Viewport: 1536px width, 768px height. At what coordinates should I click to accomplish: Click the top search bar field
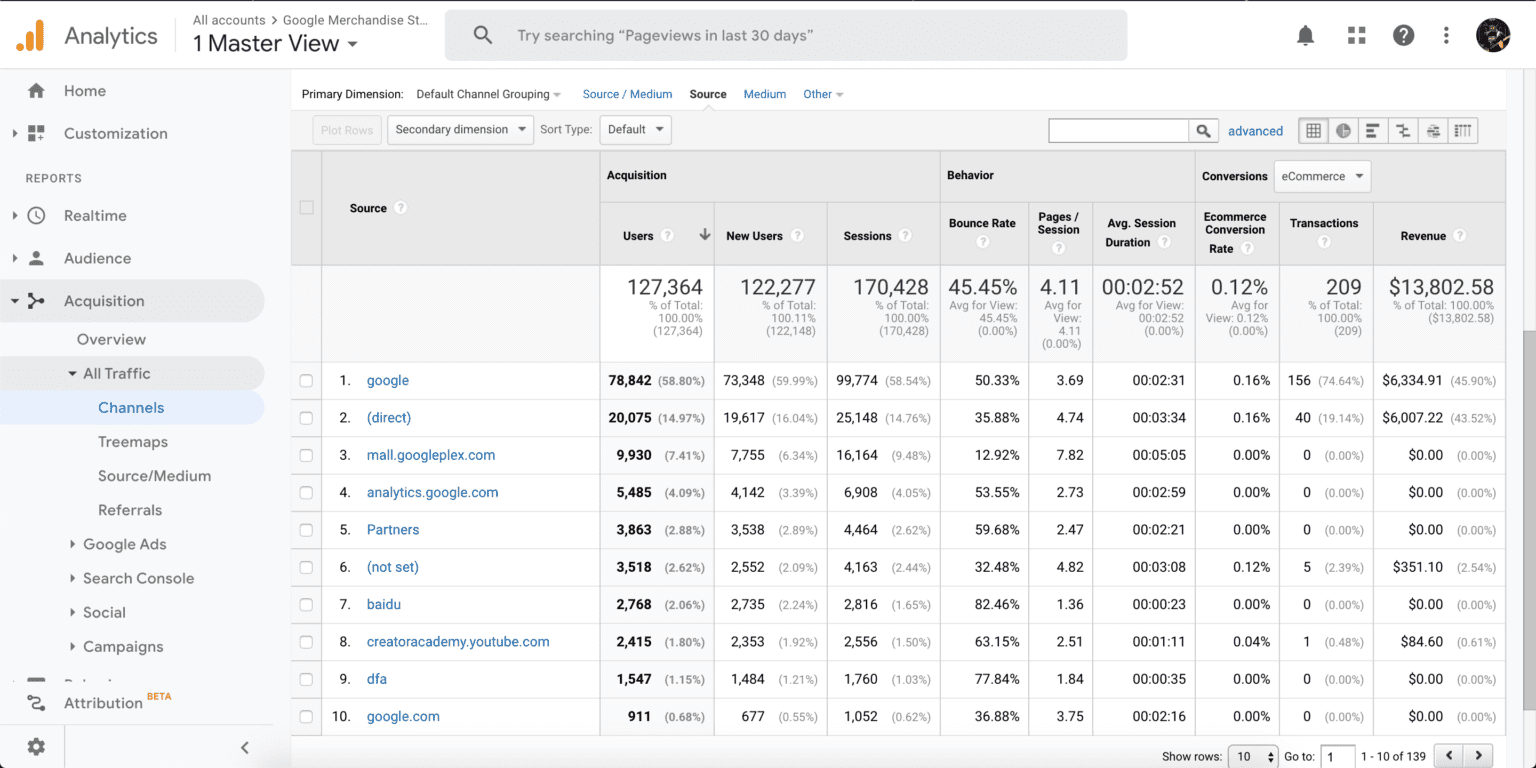[x=786, y=36]
